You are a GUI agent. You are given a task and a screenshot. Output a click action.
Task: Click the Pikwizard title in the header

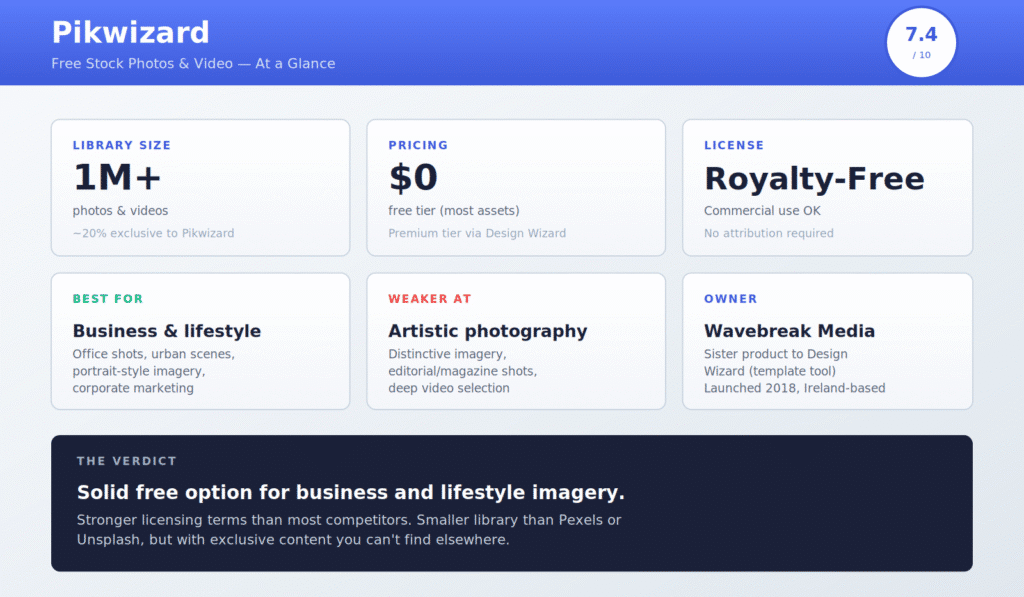130,32
